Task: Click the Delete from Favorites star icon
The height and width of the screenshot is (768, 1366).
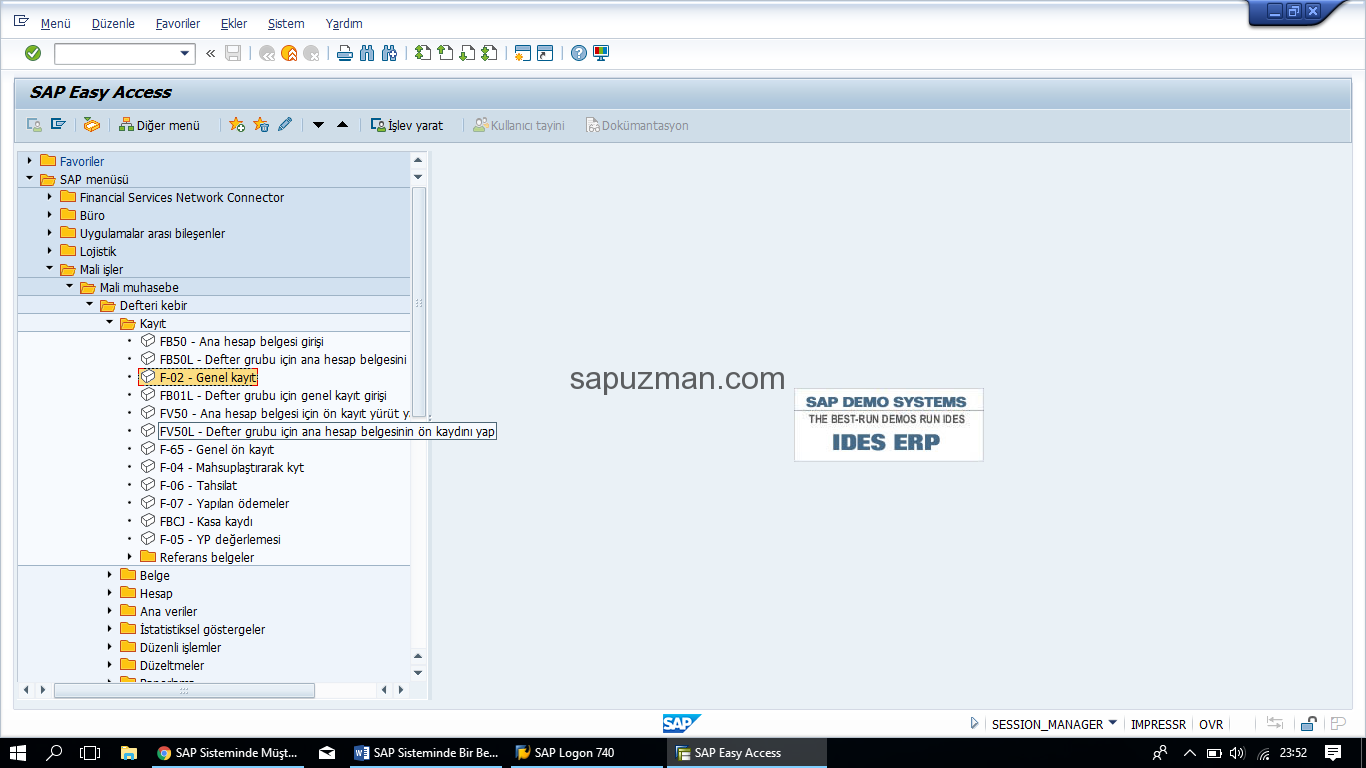Action: 260,124
